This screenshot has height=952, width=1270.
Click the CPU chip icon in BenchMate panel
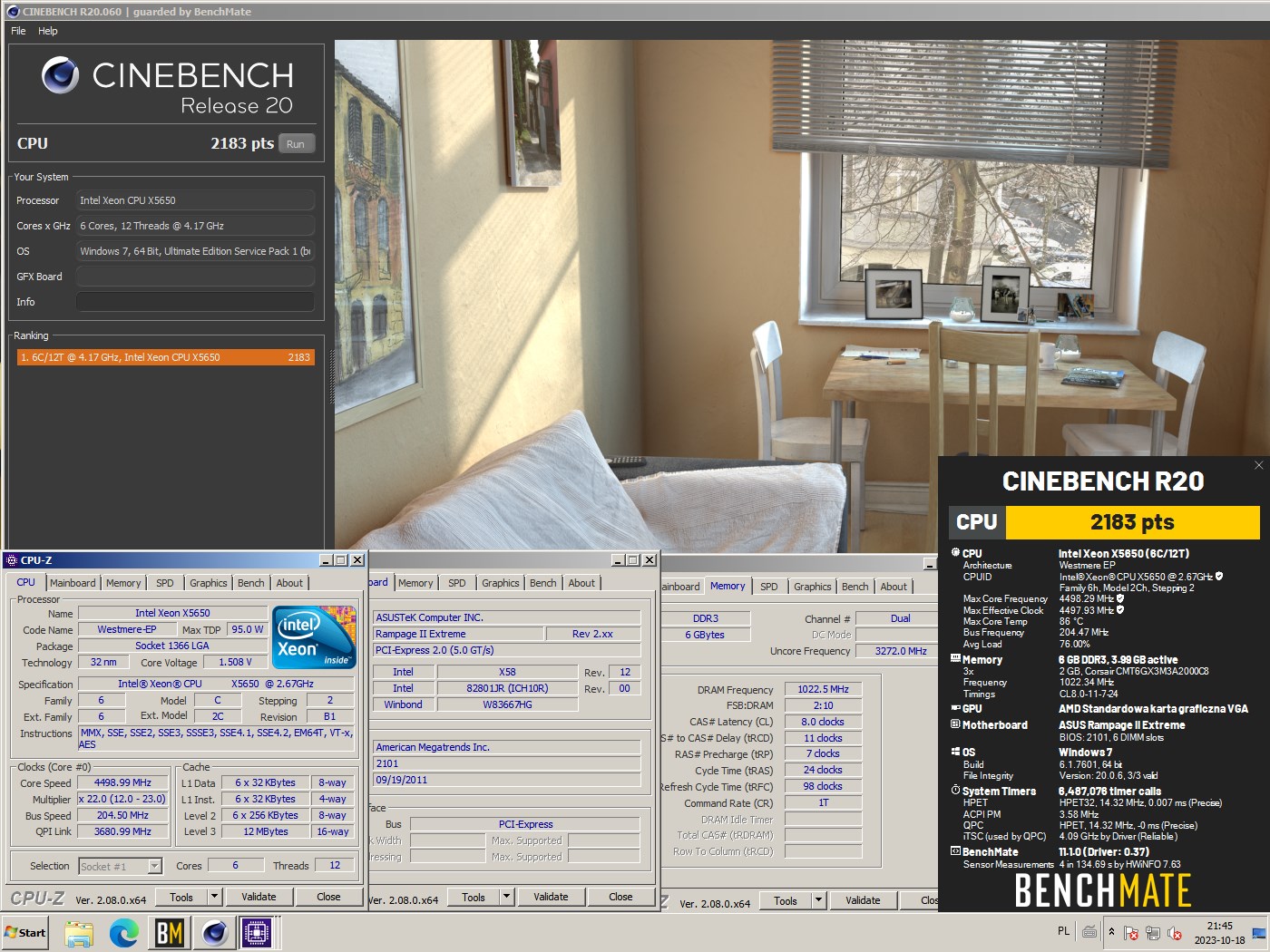tap(955, 552)
